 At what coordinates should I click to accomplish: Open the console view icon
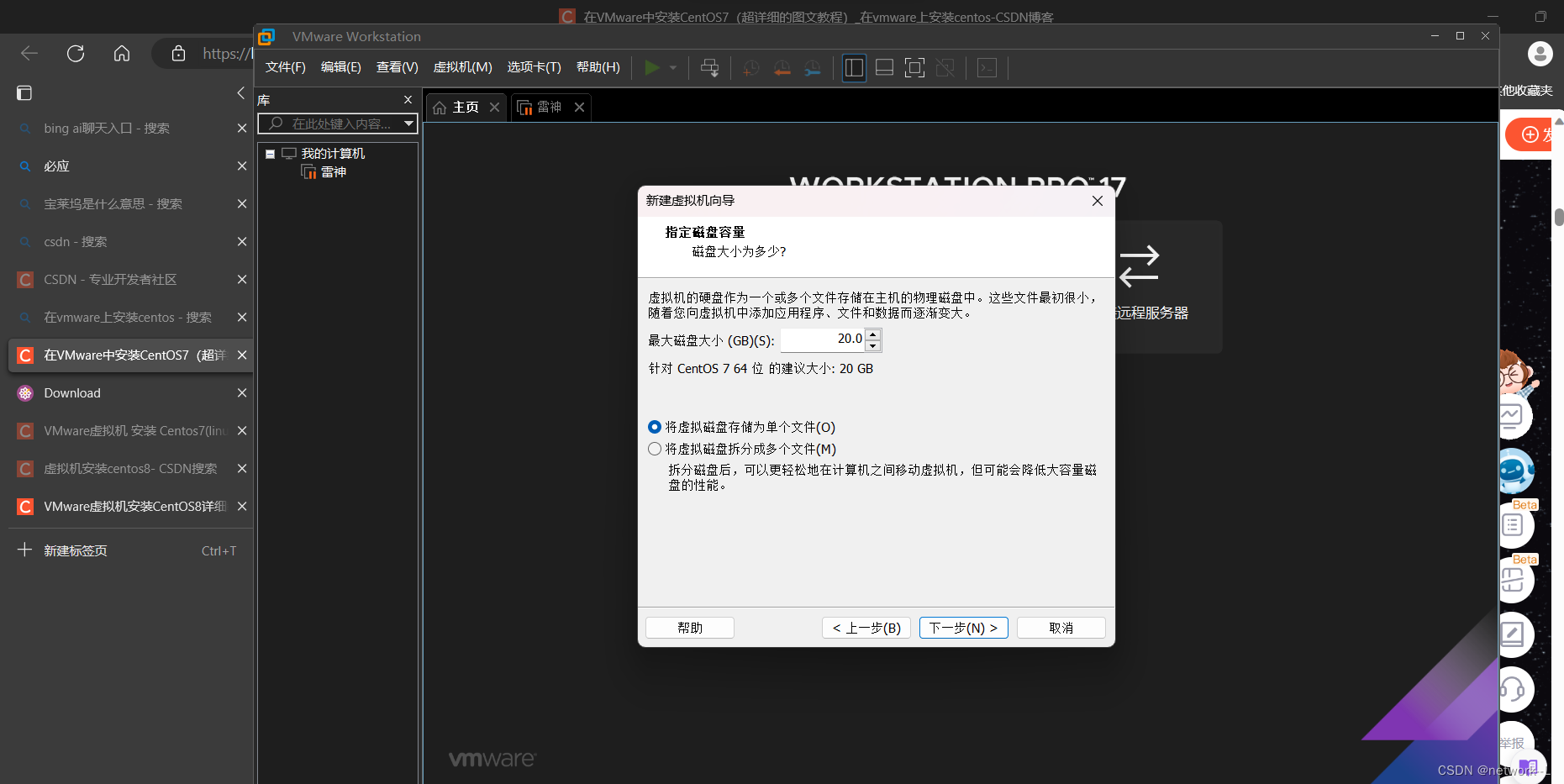(x=987, y=68)
